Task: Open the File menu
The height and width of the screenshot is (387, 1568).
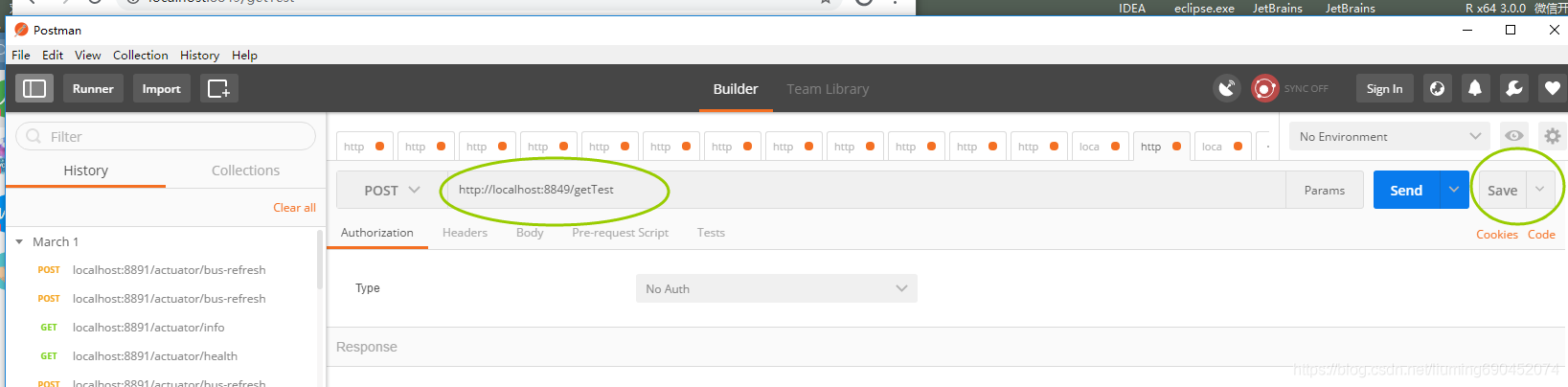Action: (21, 55)
